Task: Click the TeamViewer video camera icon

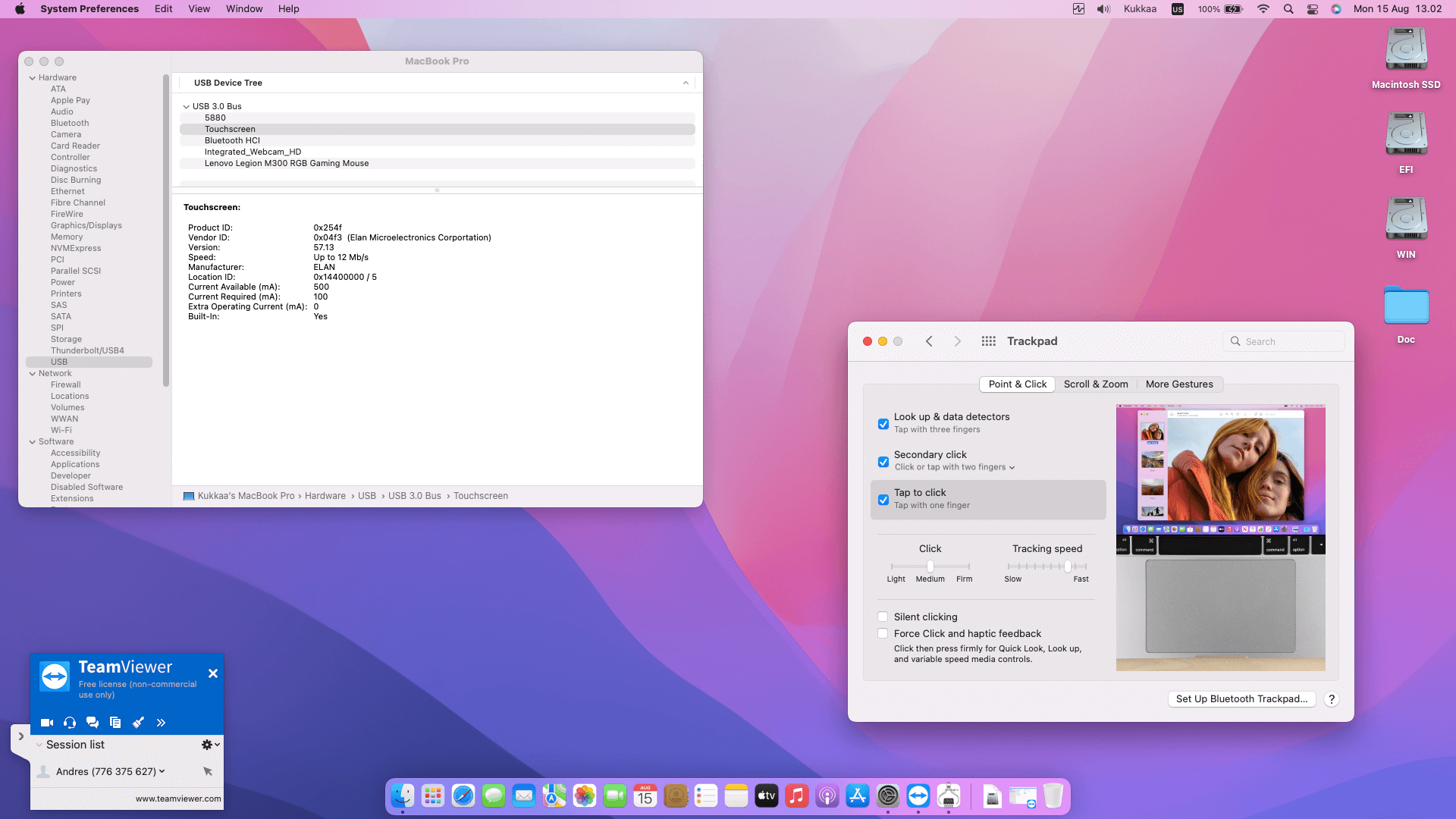Action: 47,723
